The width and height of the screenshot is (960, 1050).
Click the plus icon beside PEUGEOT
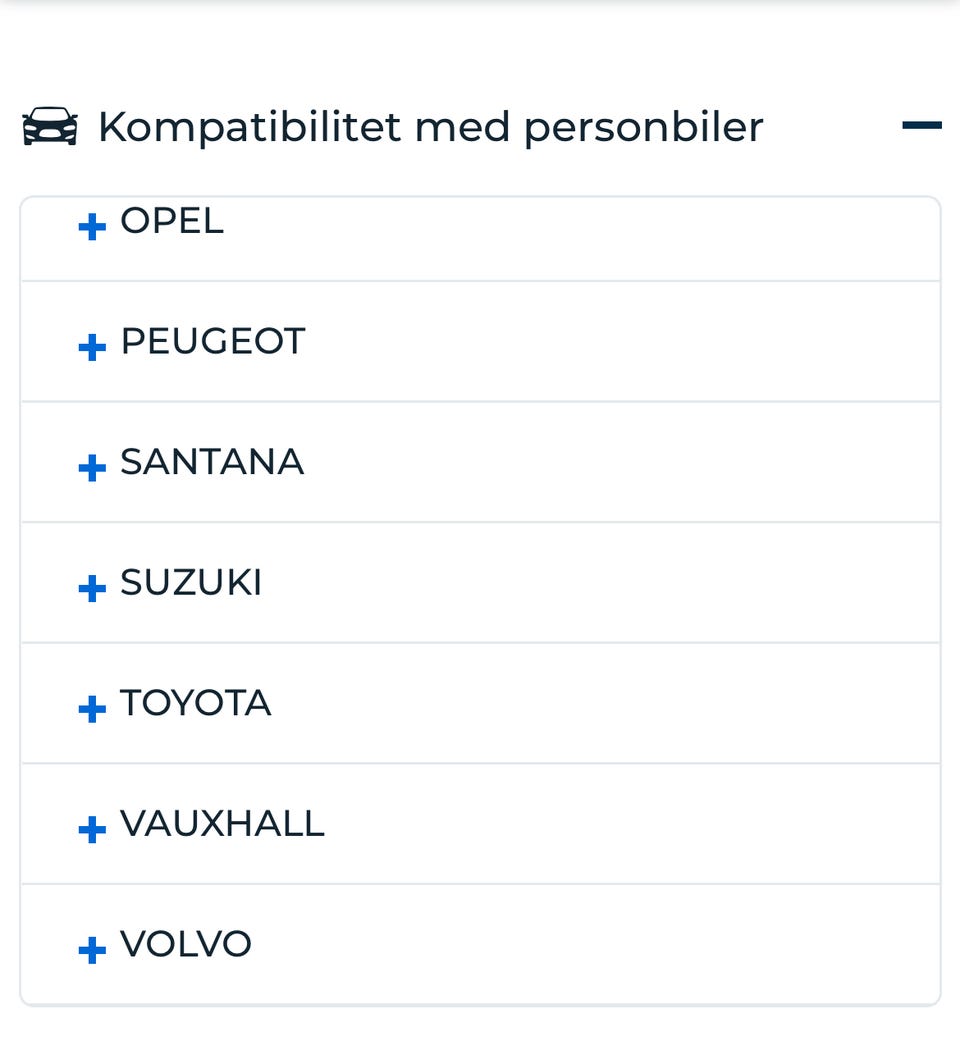[x=92, y=347]
